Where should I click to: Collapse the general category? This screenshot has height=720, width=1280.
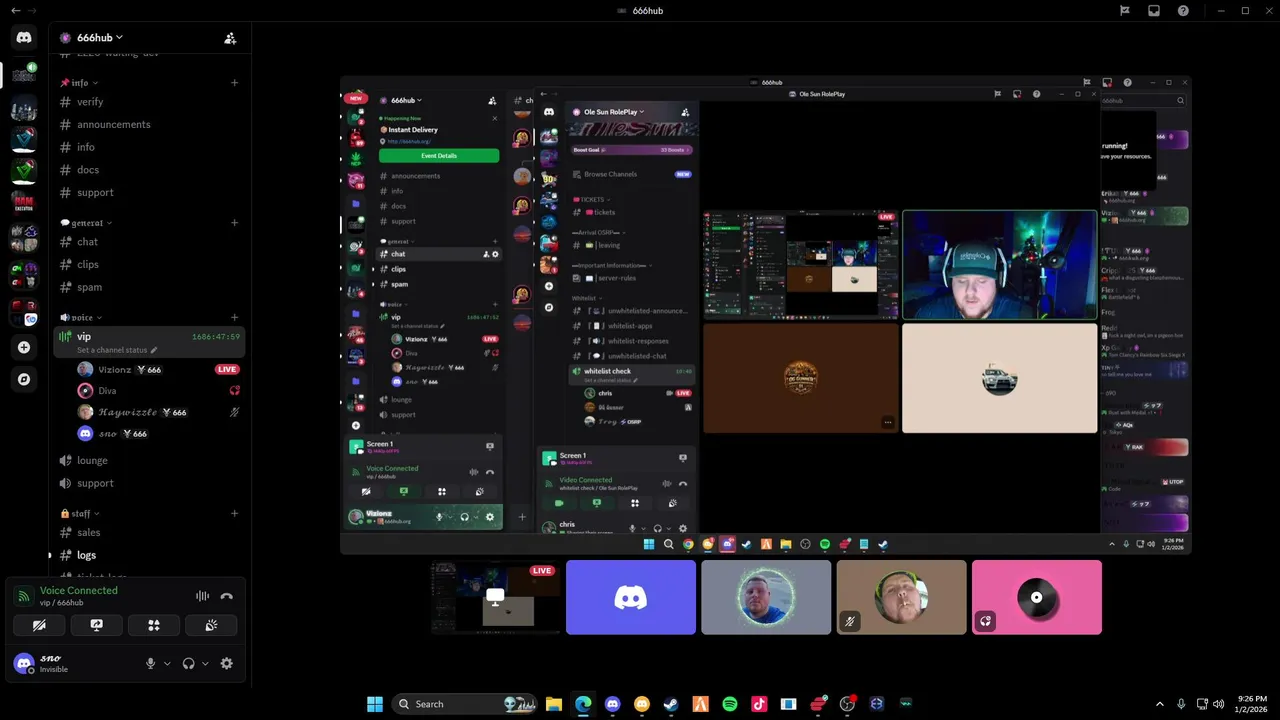(86, 223)
